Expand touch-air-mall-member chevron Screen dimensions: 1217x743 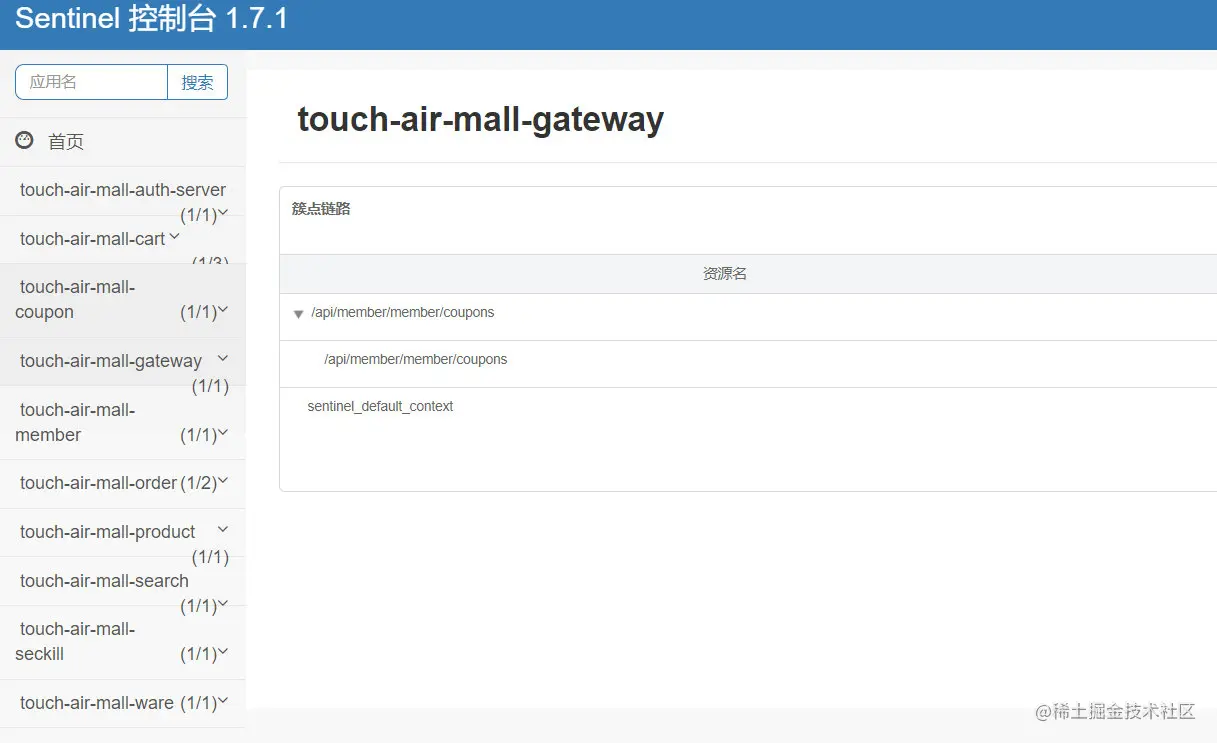point(223,432)
